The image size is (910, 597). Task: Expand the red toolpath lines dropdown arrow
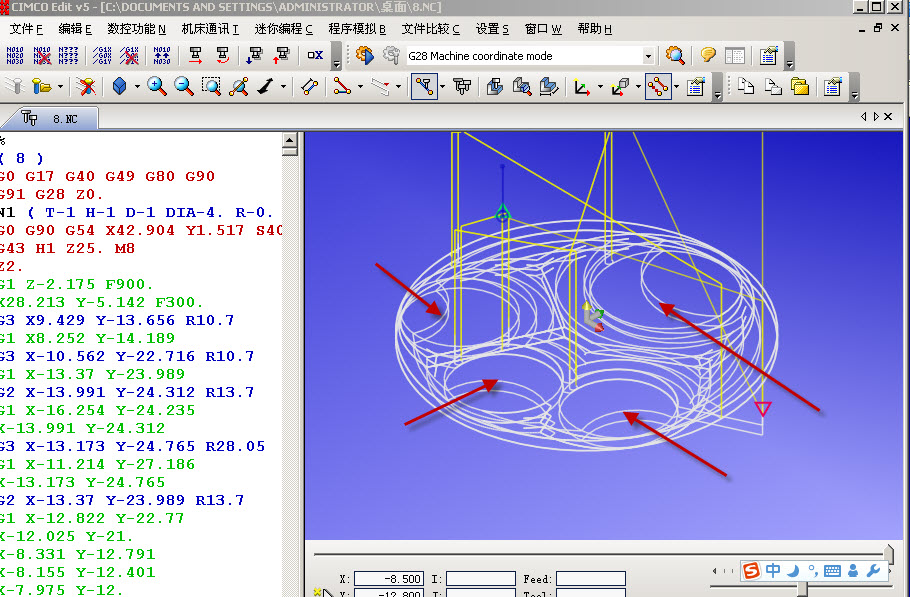pos(360,87)
